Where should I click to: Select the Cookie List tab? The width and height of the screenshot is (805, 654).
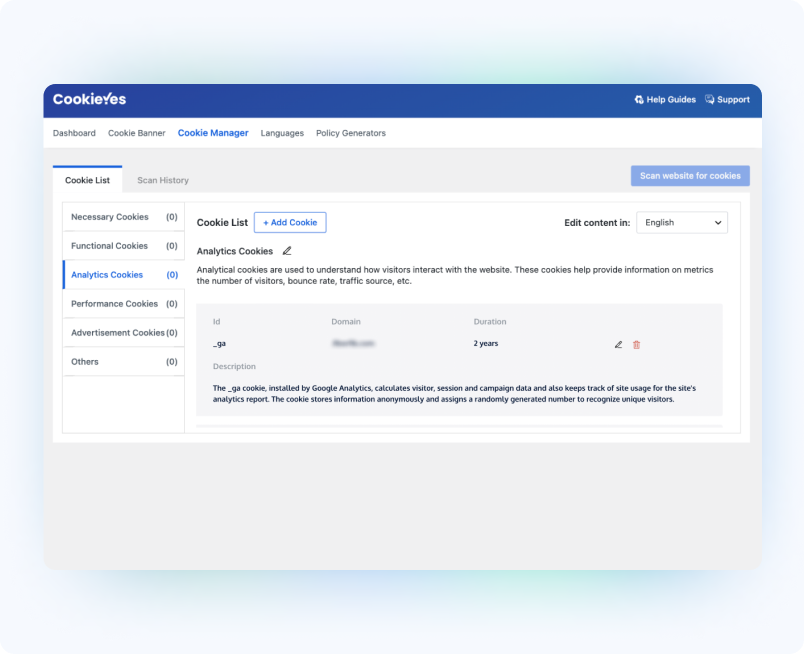87,180
